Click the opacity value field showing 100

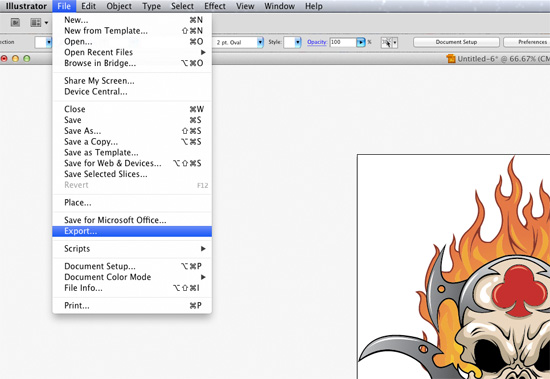[x=343, y=42]
